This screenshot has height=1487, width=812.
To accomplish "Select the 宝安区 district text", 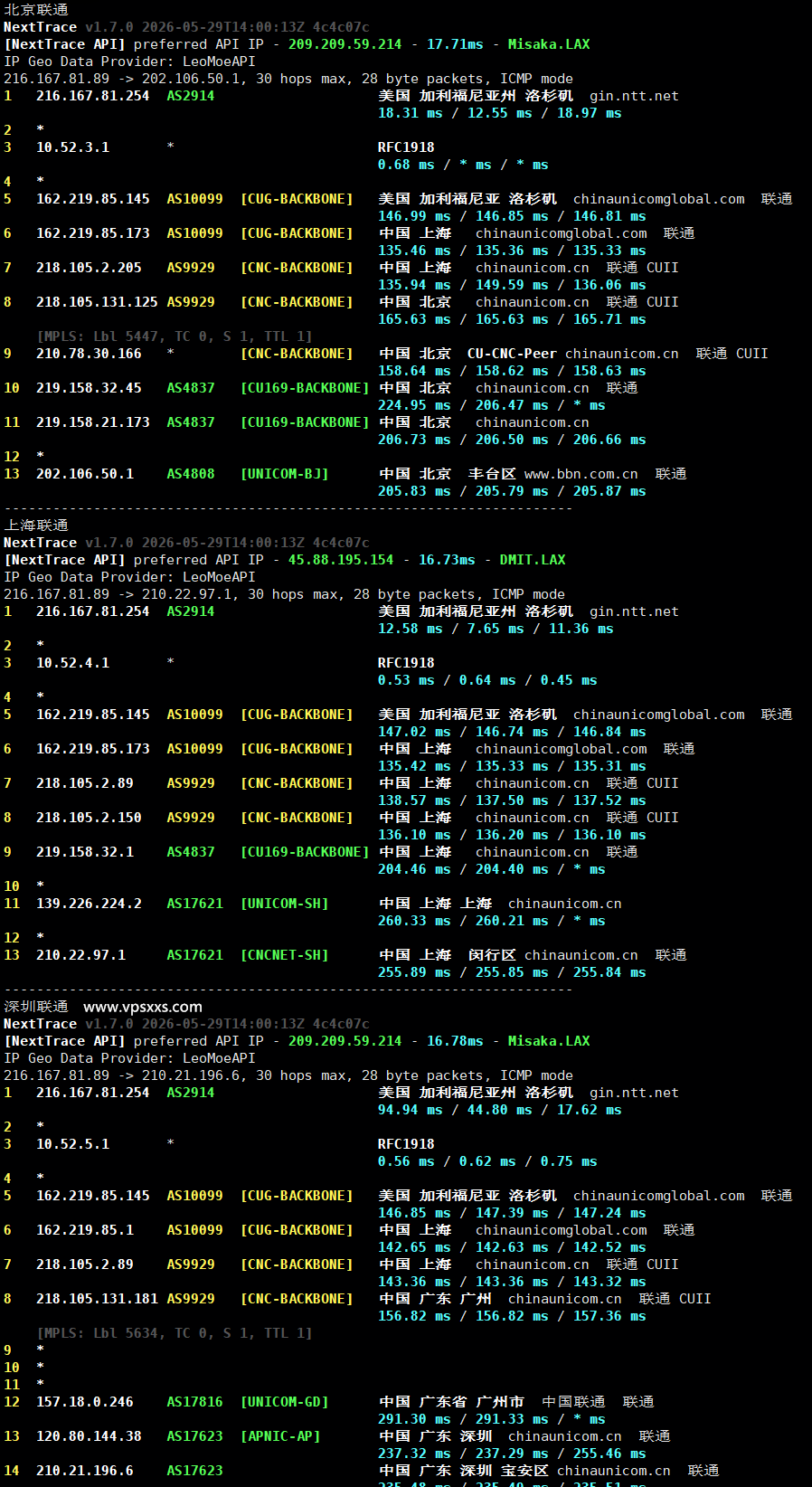I will [524, 1471].
